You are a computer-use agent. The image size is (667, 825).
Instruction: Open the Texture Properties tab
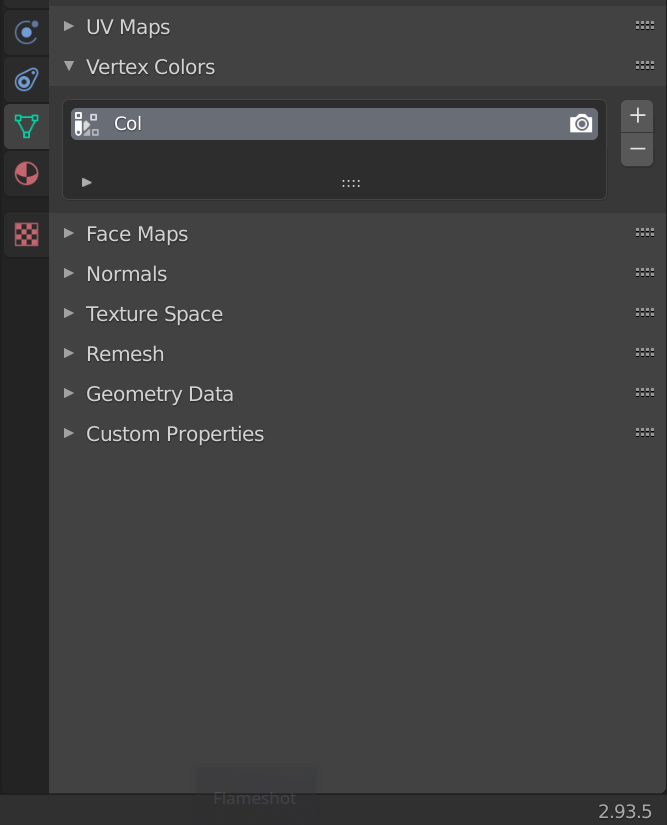(27, 234)
